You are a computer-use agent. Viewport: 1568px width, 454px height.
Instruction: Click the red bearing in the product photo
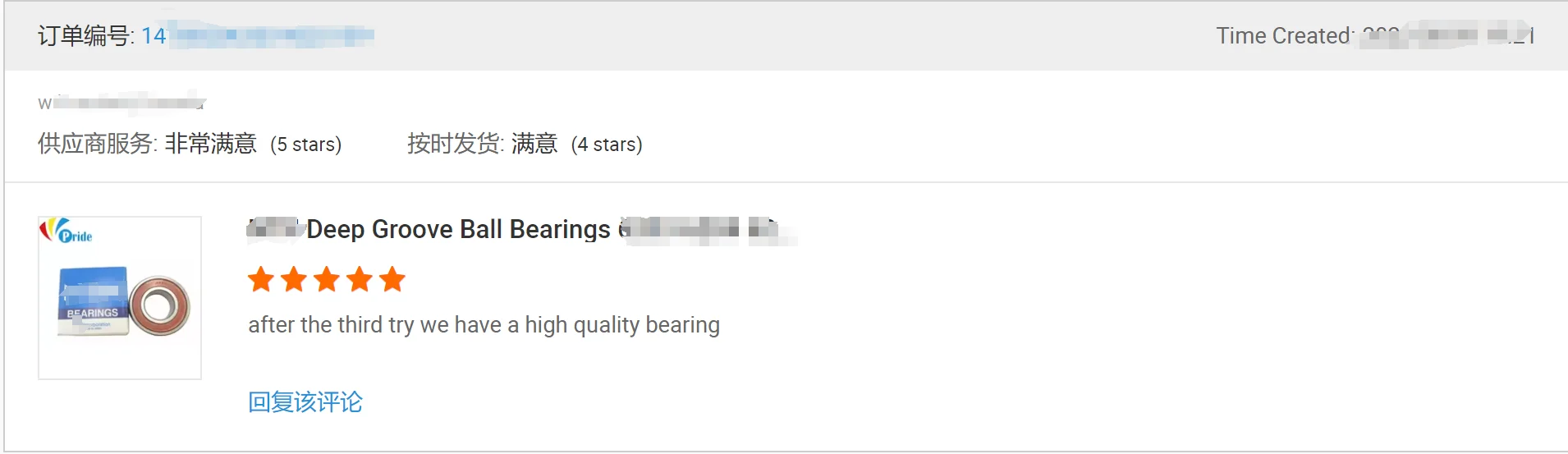159,306
